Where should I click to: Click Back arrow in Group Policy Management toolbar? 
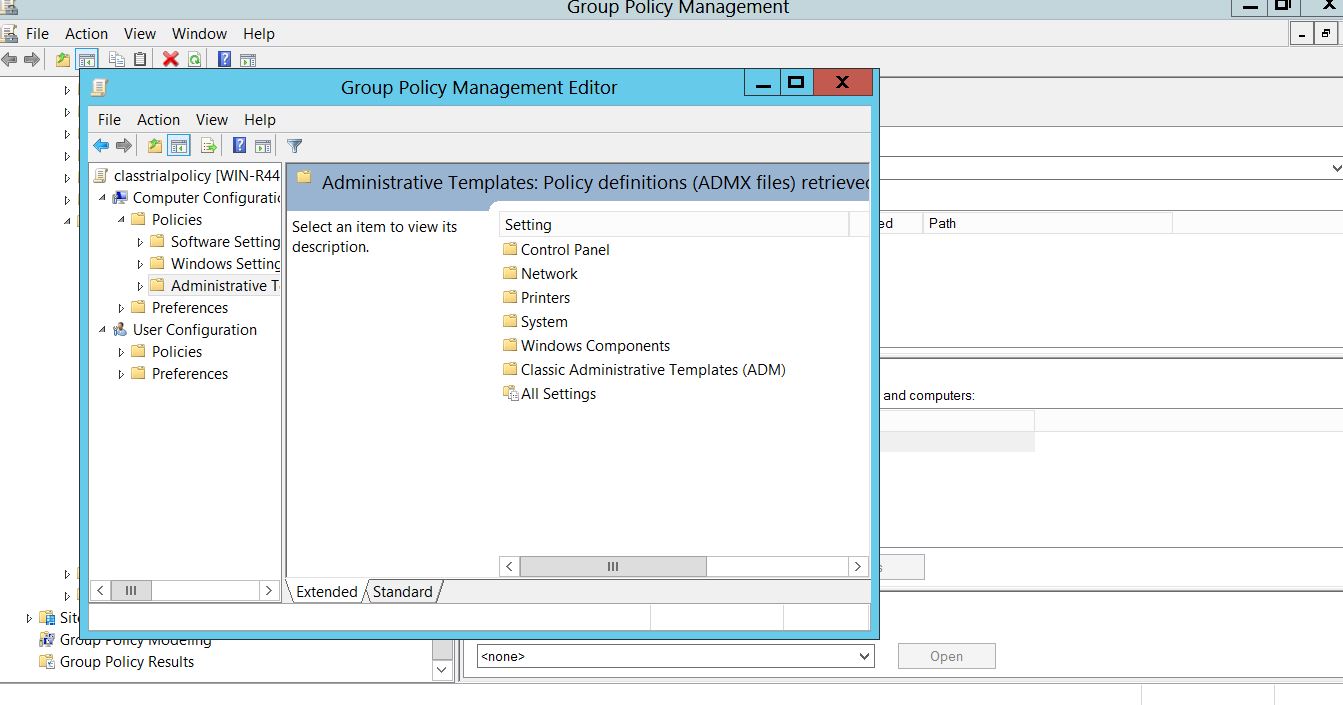coord(9,59)
